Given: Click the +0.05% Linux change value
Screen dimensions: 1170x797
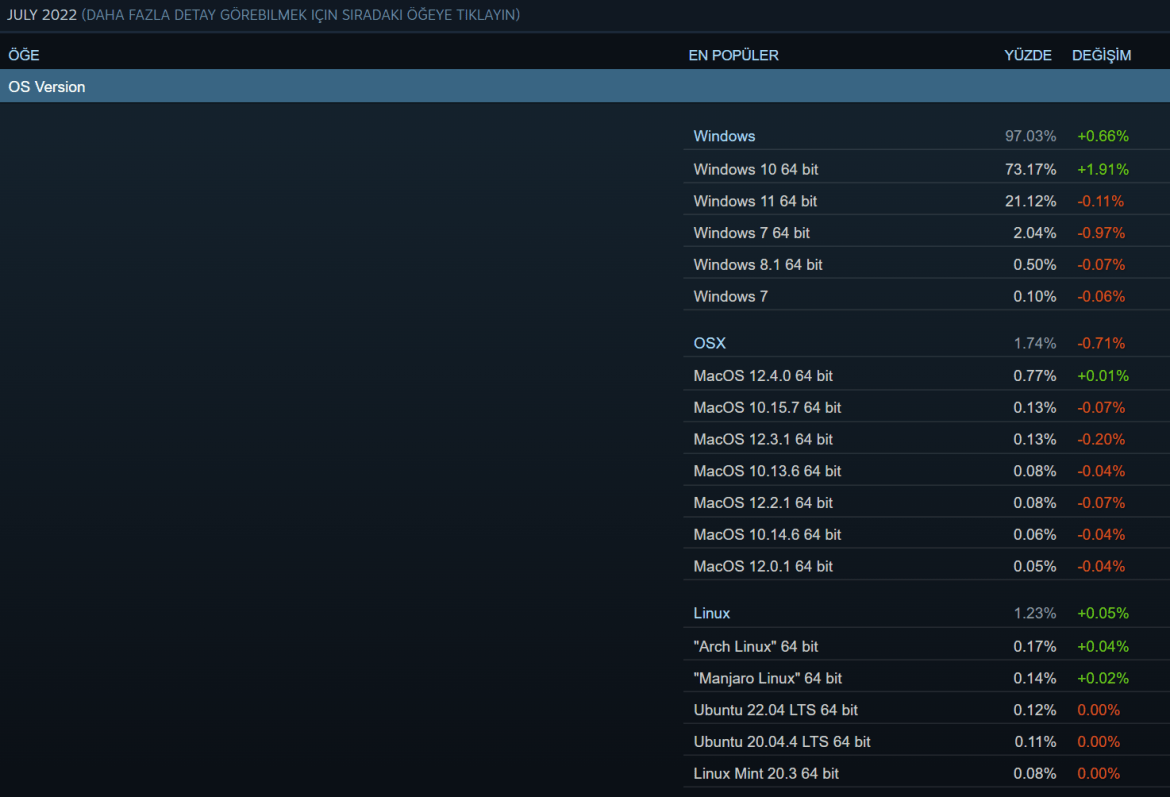Looking at the screenshot, I should [x=1102, y=613].
